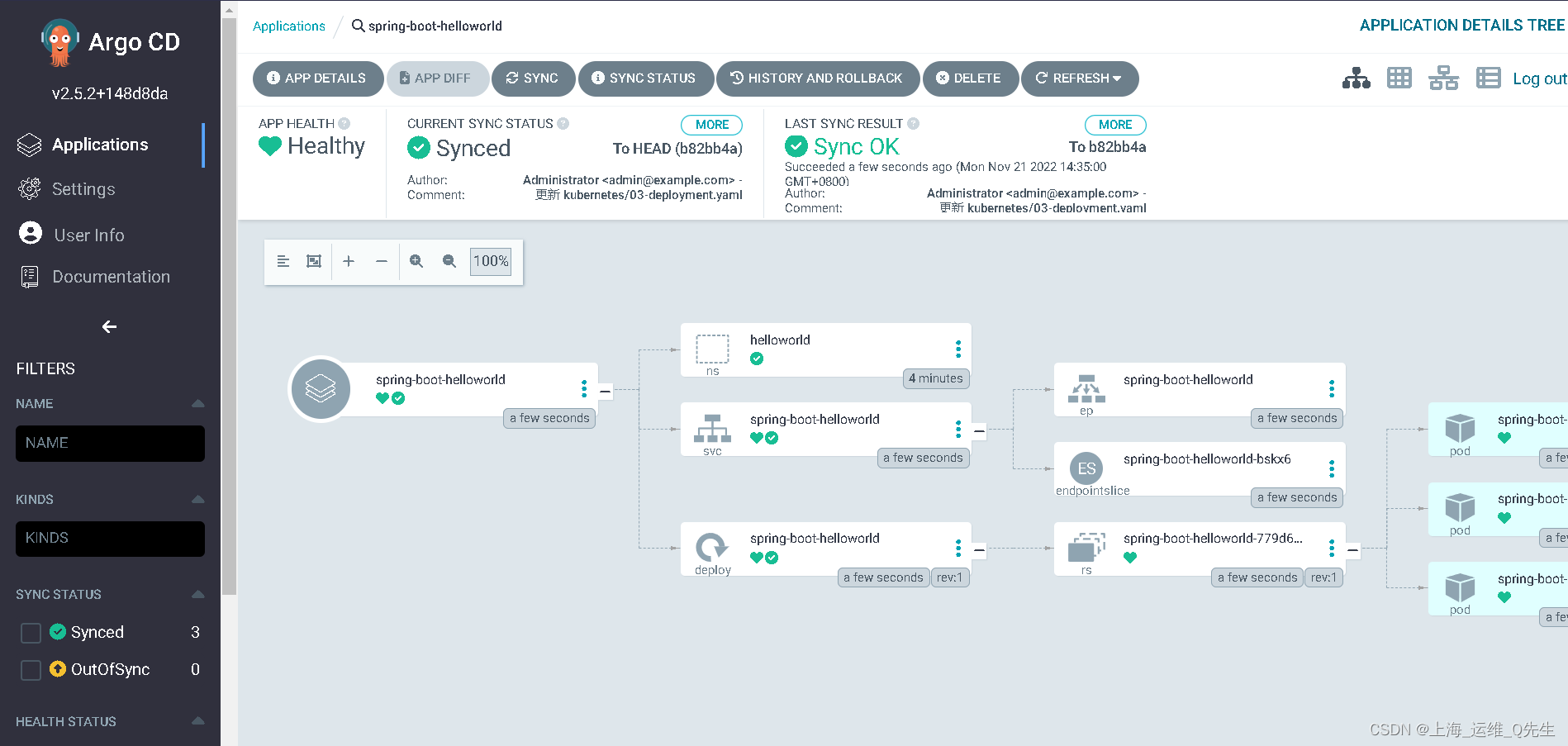
Task: Check the Synced filter checkbox
Action: tap(31, 633)
